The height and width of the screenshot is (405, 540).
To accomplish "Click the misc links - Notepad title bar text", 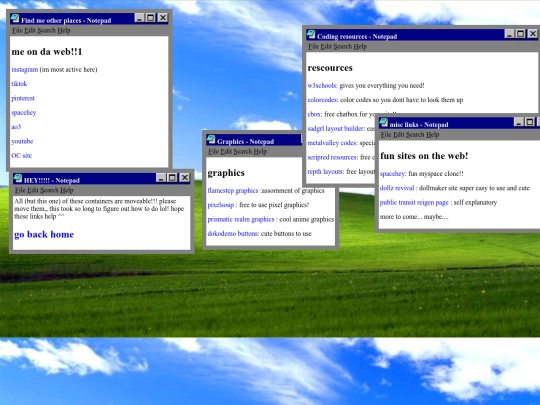I will coord(419,125).
